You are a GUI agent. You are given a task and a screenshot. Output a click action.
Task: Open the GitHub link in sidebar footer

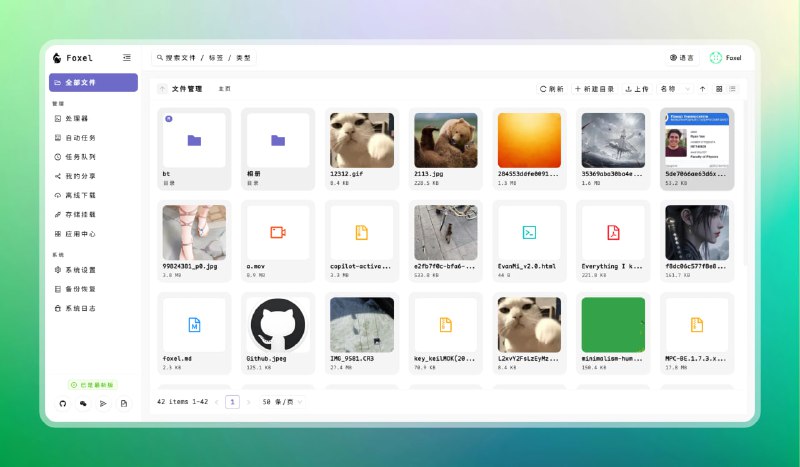[x=62, y=403]
